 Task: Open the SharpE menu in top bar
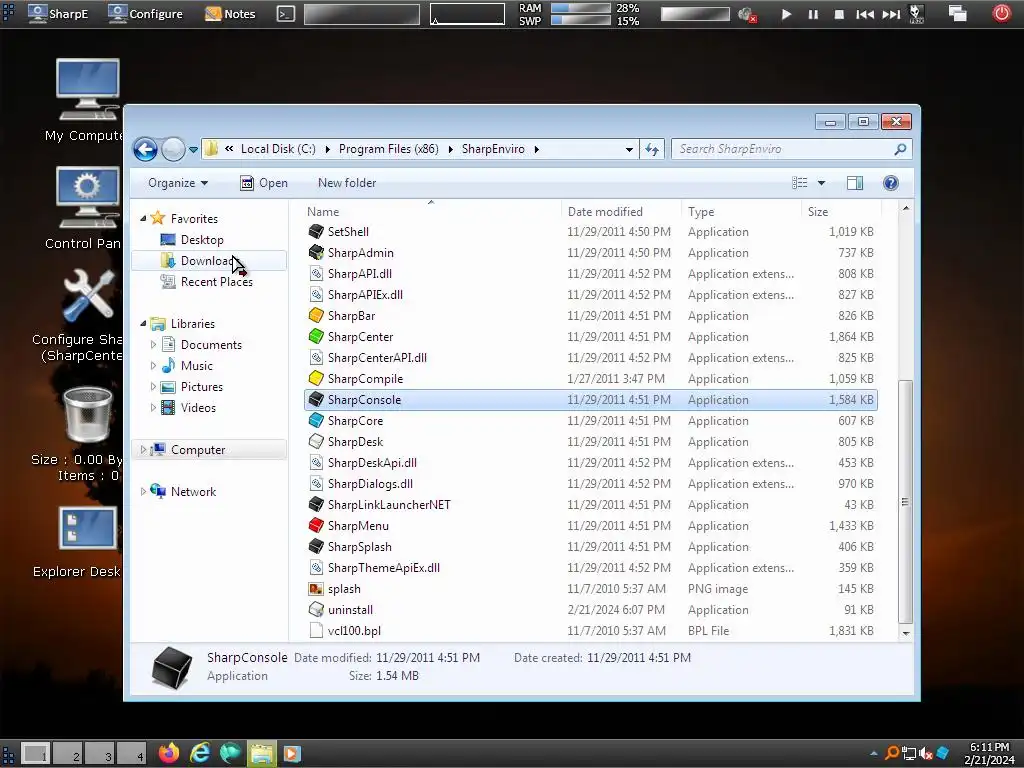point(58,13)
